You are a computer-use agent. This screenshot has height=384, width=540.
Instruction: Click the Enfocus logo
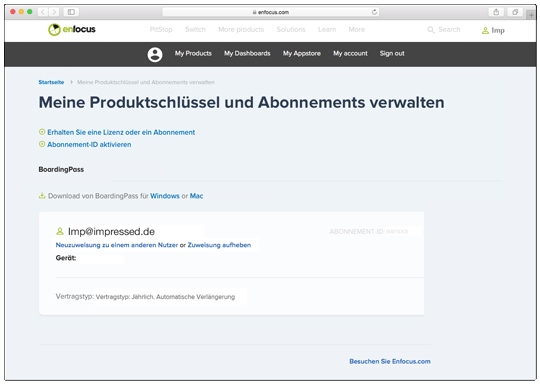pyautogui.click(x=72, y=30)
